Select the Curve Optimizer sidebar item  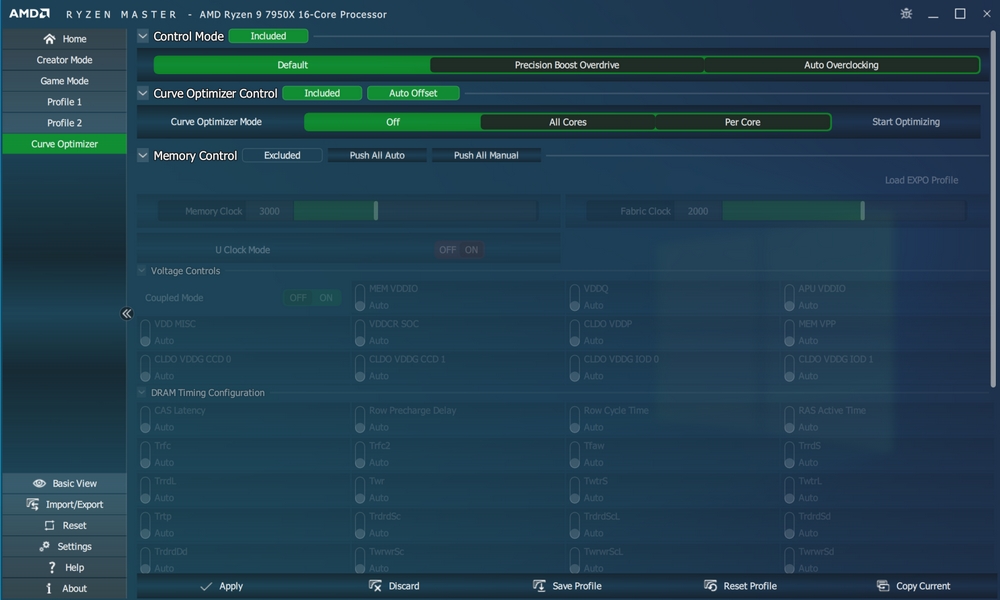click(64, 144)
